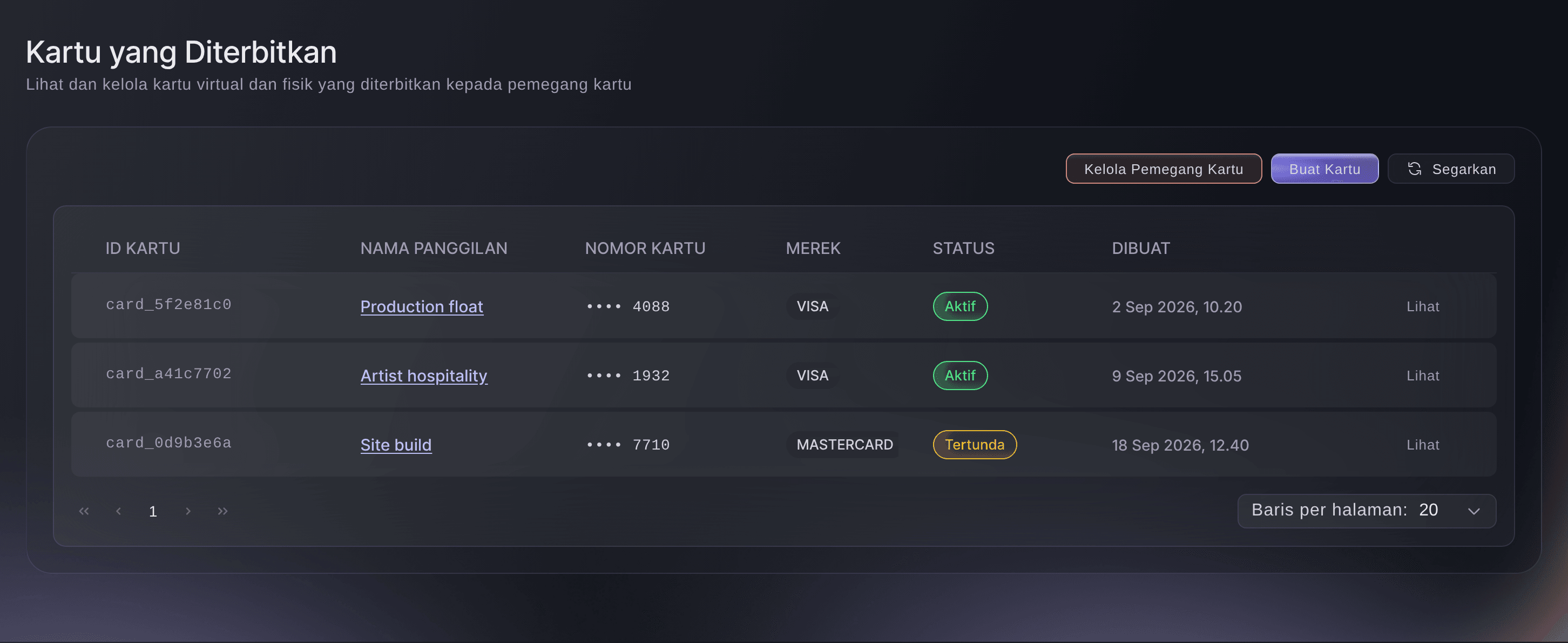The image size is (1568, 643).
Task: Go to next page chevron icon
Action: click(188, 511)
